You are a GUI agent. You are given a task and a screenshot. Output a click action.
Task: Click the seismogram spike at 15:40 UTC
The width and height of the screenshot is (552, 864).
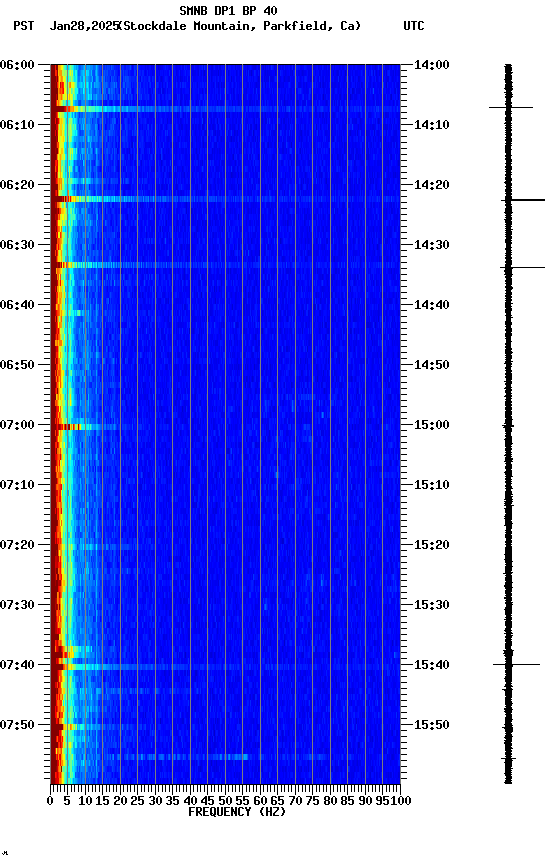tap(516, 665)
